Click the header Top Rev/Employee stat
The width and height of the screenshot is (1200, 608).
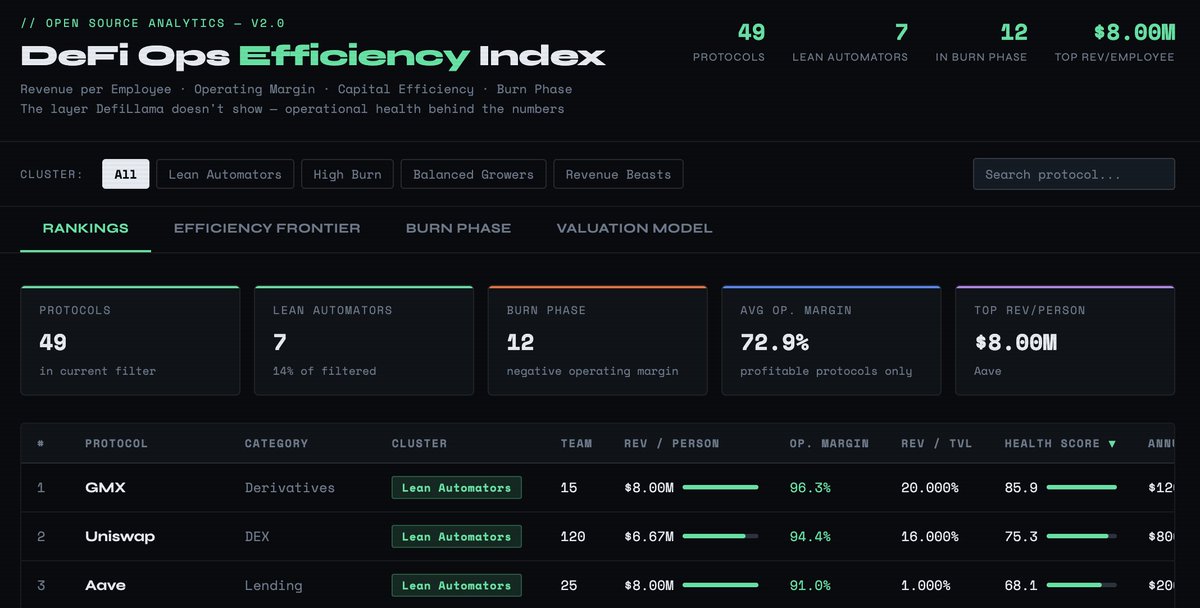(x=1114, y=43)
